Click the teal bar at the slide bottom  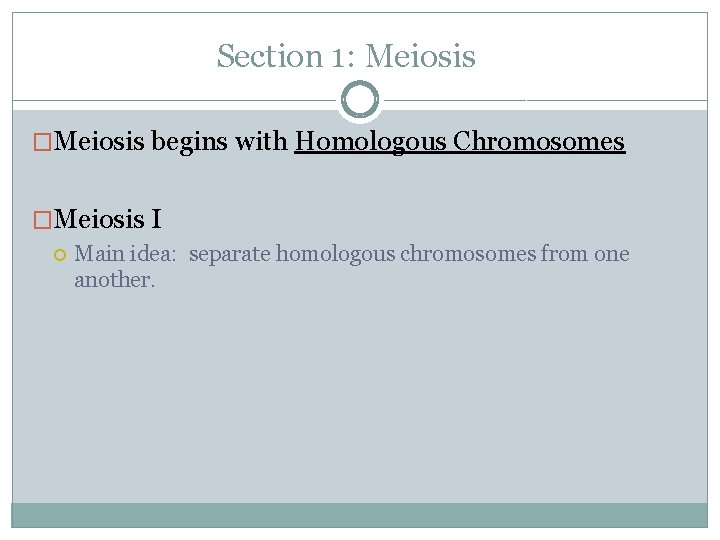360,514
